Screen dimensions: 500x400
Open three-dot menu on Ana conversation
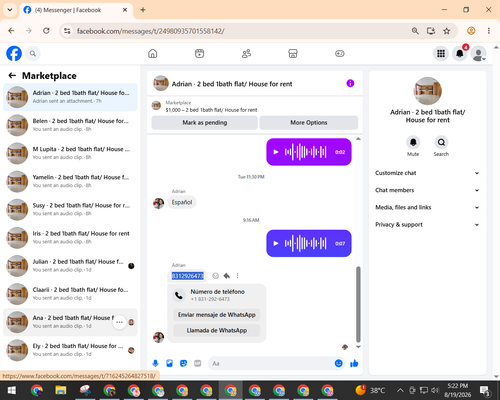click(119, 322)
